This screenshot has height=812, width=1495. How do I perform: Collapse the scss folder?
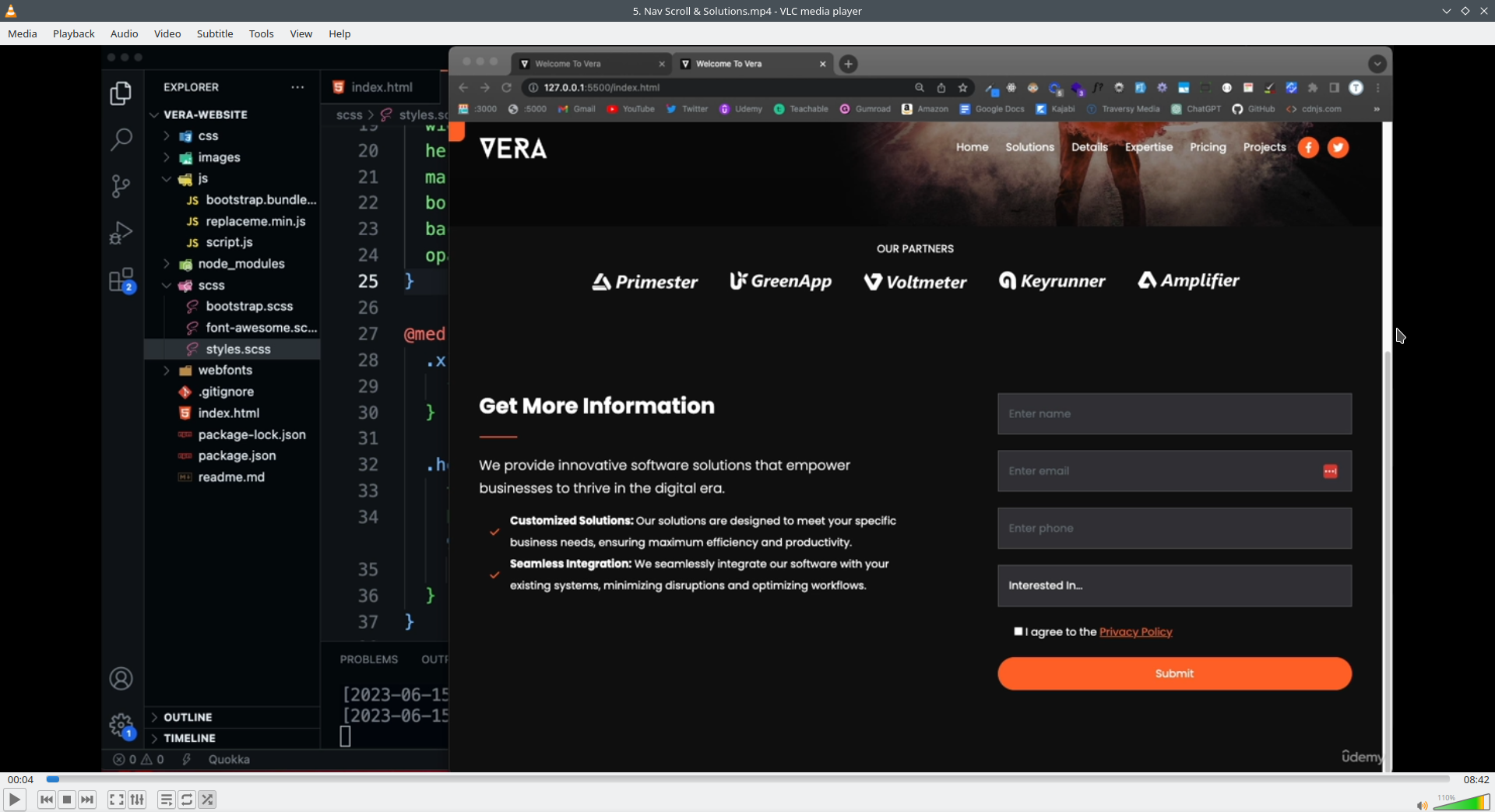coord(167,285)
